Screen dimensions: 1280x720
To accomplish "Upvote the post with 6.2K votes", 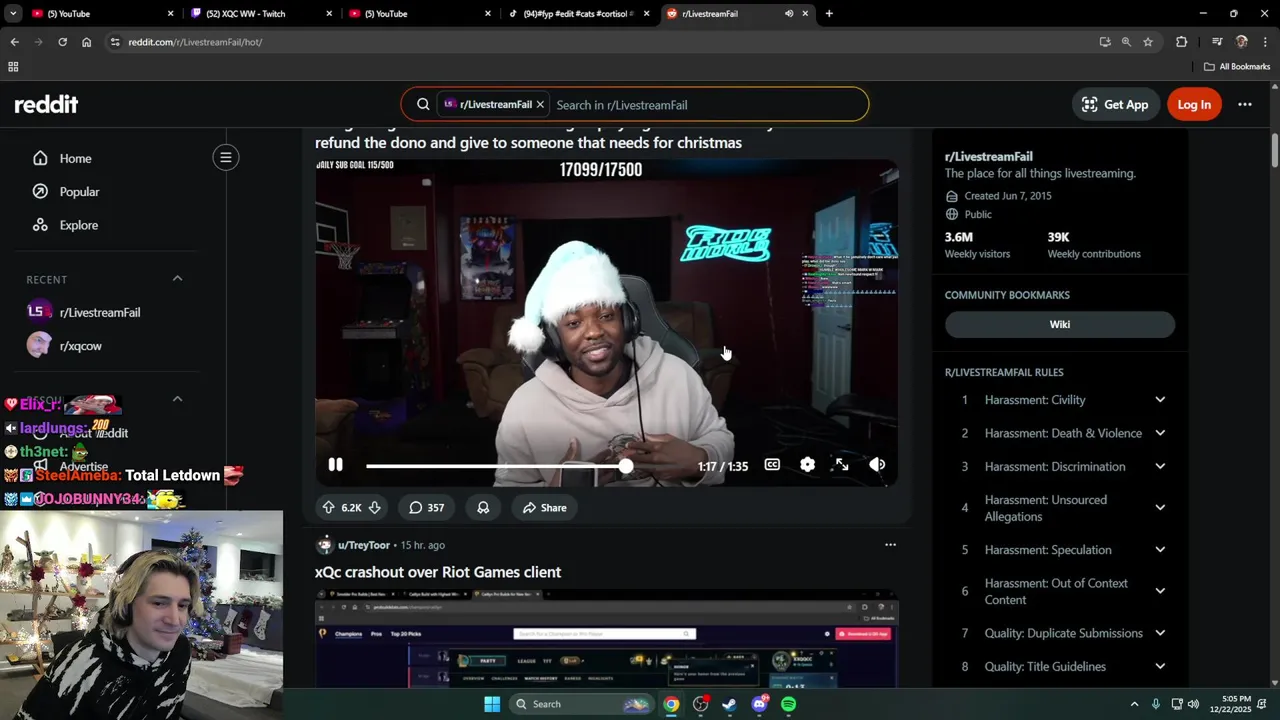I will pyautogui.click(x=328, y=508).
